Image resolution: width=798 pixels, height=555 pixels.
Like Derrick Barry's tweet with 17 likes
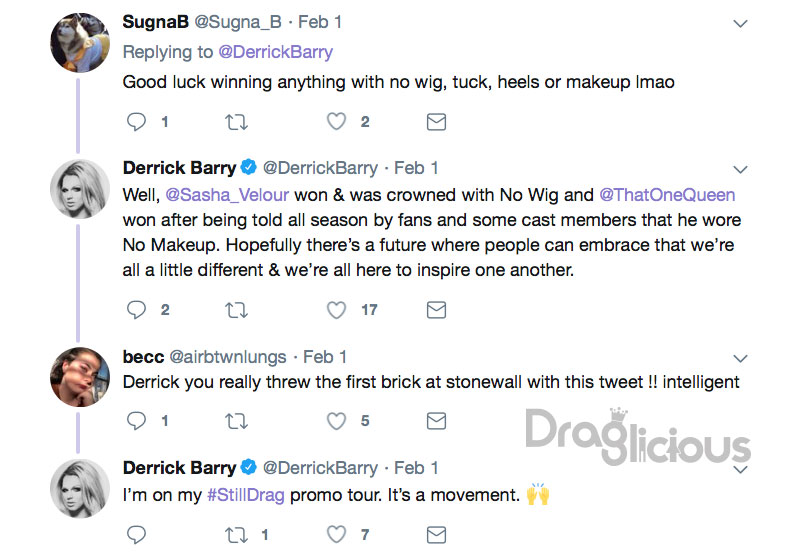(x=336, y=310)
